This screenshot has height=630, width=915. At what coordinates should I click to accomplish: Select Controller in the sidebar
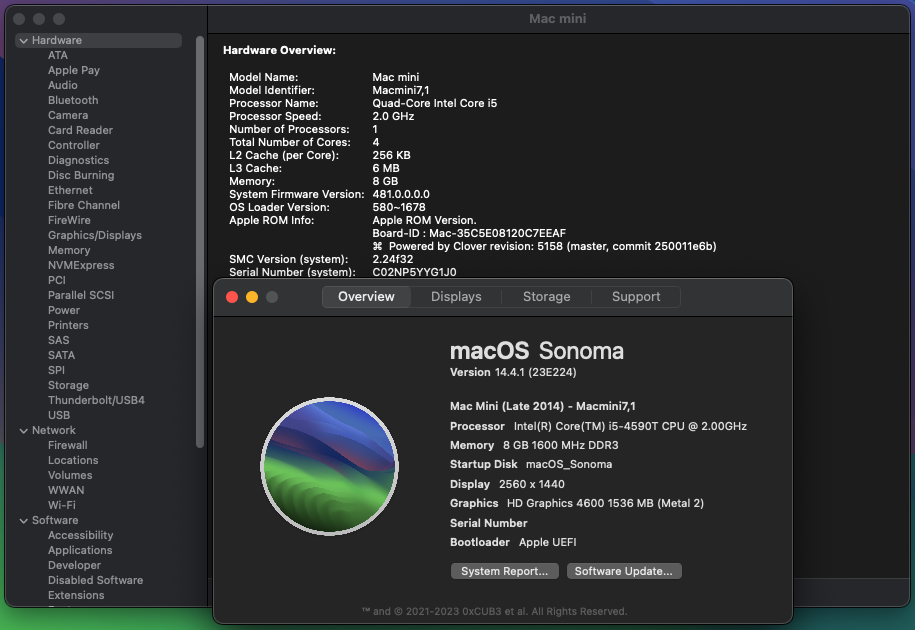point(74,145)
